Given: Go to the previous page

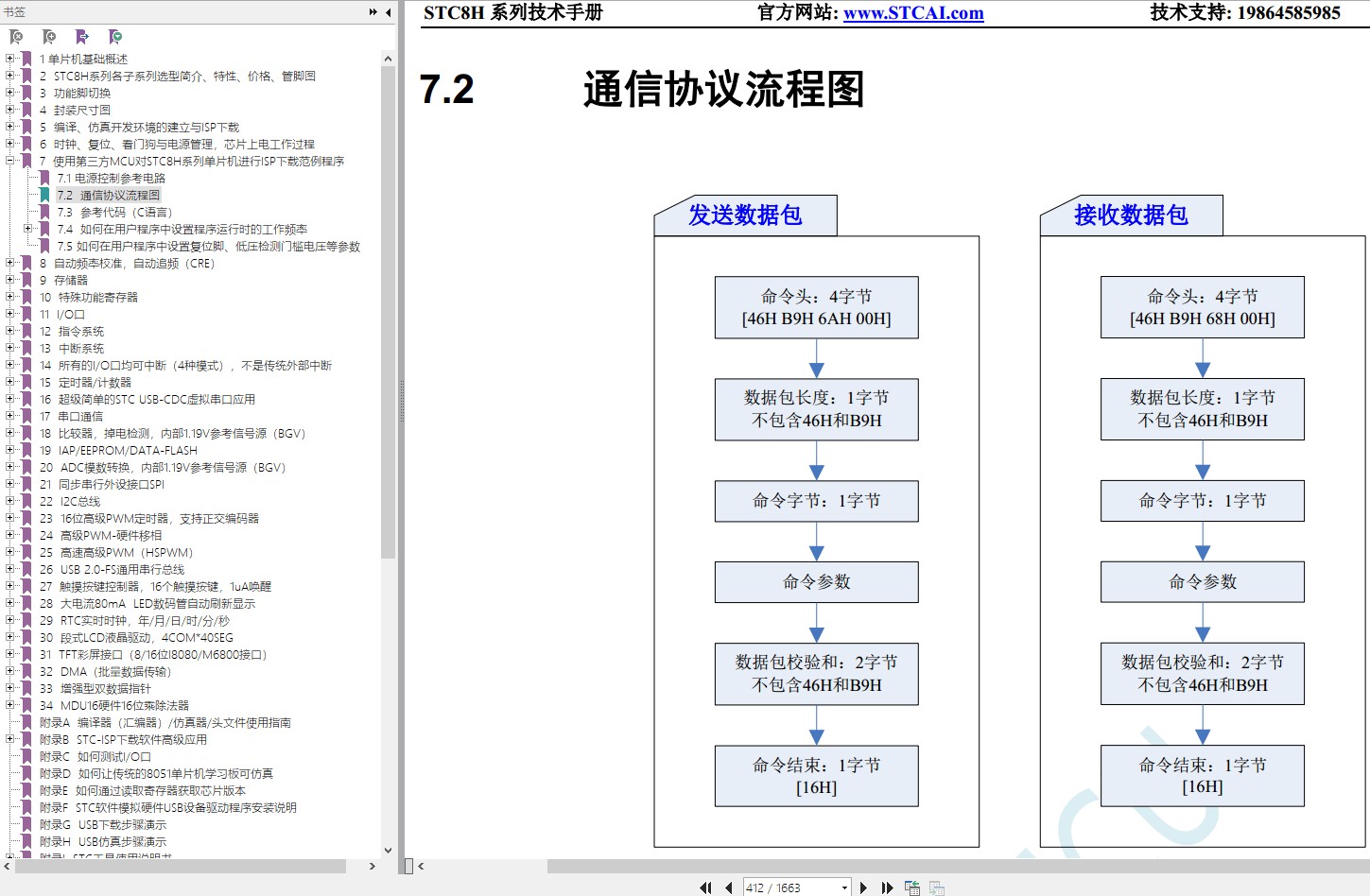Looking at the screenshot, I should click(729, 887).
